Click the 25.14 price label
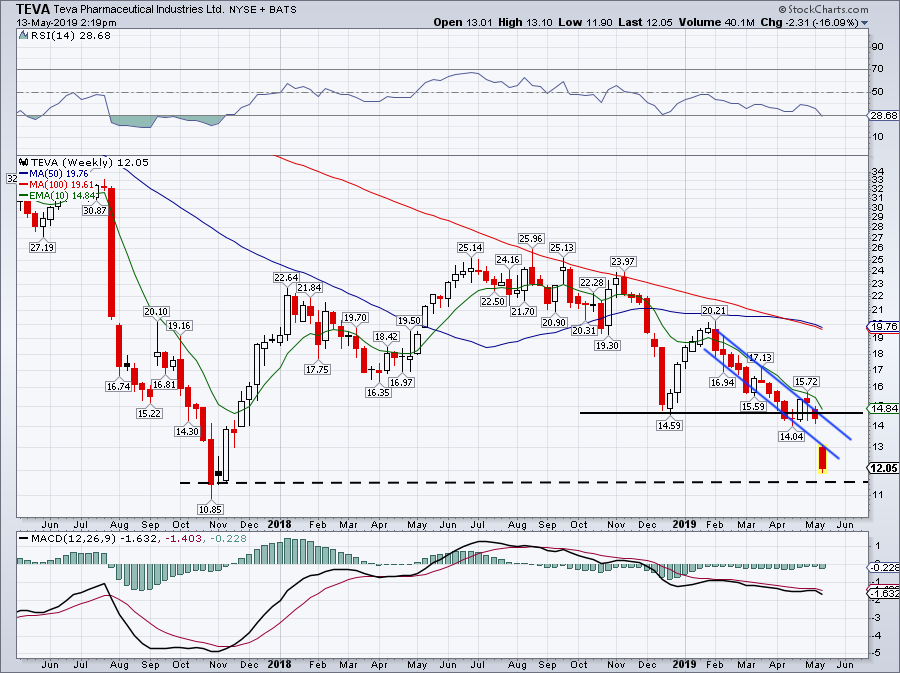The width and height of the screenshot is (900, 673). (470, 247)
